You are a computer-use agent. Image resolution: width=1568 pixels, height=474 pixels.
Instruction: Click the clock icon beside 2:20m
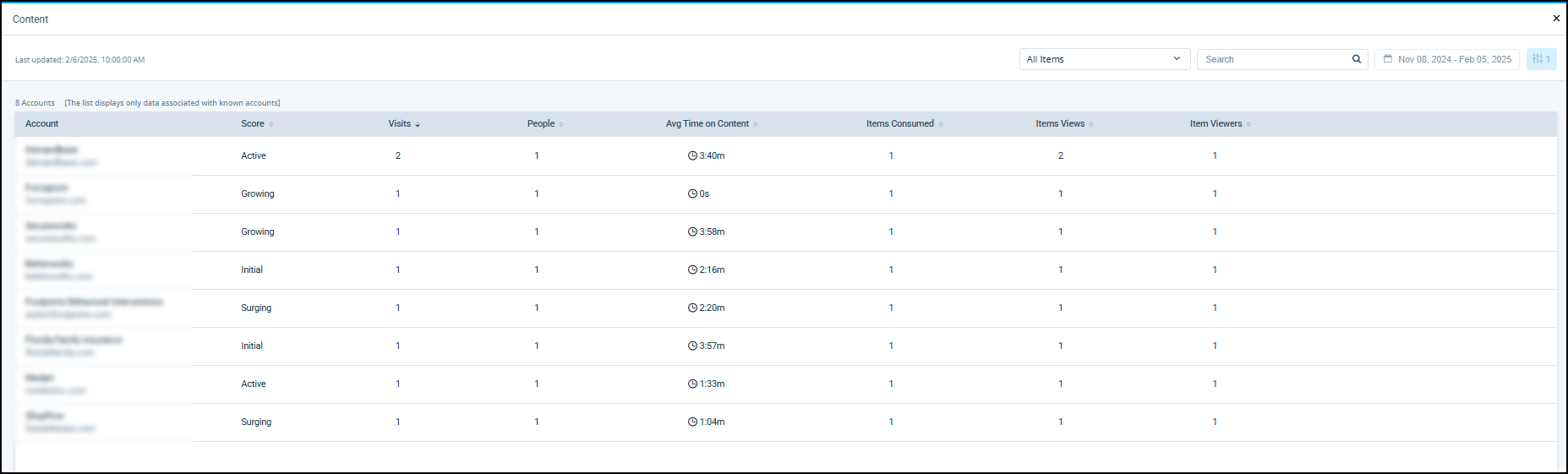pos(692,308)
